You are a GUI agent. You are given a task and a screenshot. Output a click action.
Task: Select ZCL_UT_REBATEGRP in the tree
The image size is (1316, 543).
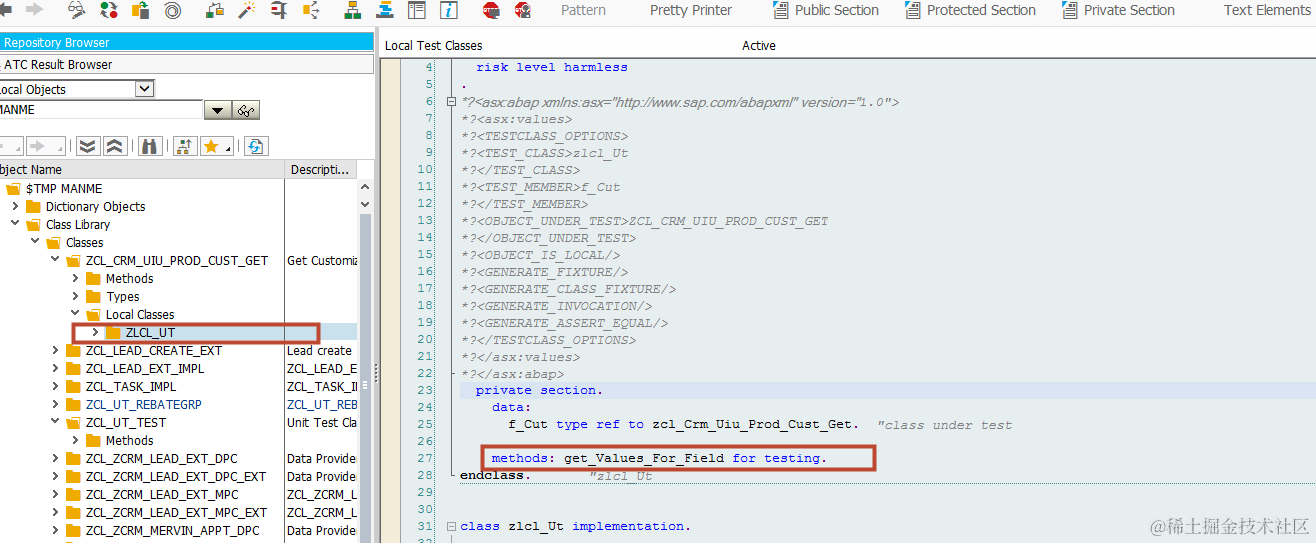pyautogui.click(x=143, y=404)
